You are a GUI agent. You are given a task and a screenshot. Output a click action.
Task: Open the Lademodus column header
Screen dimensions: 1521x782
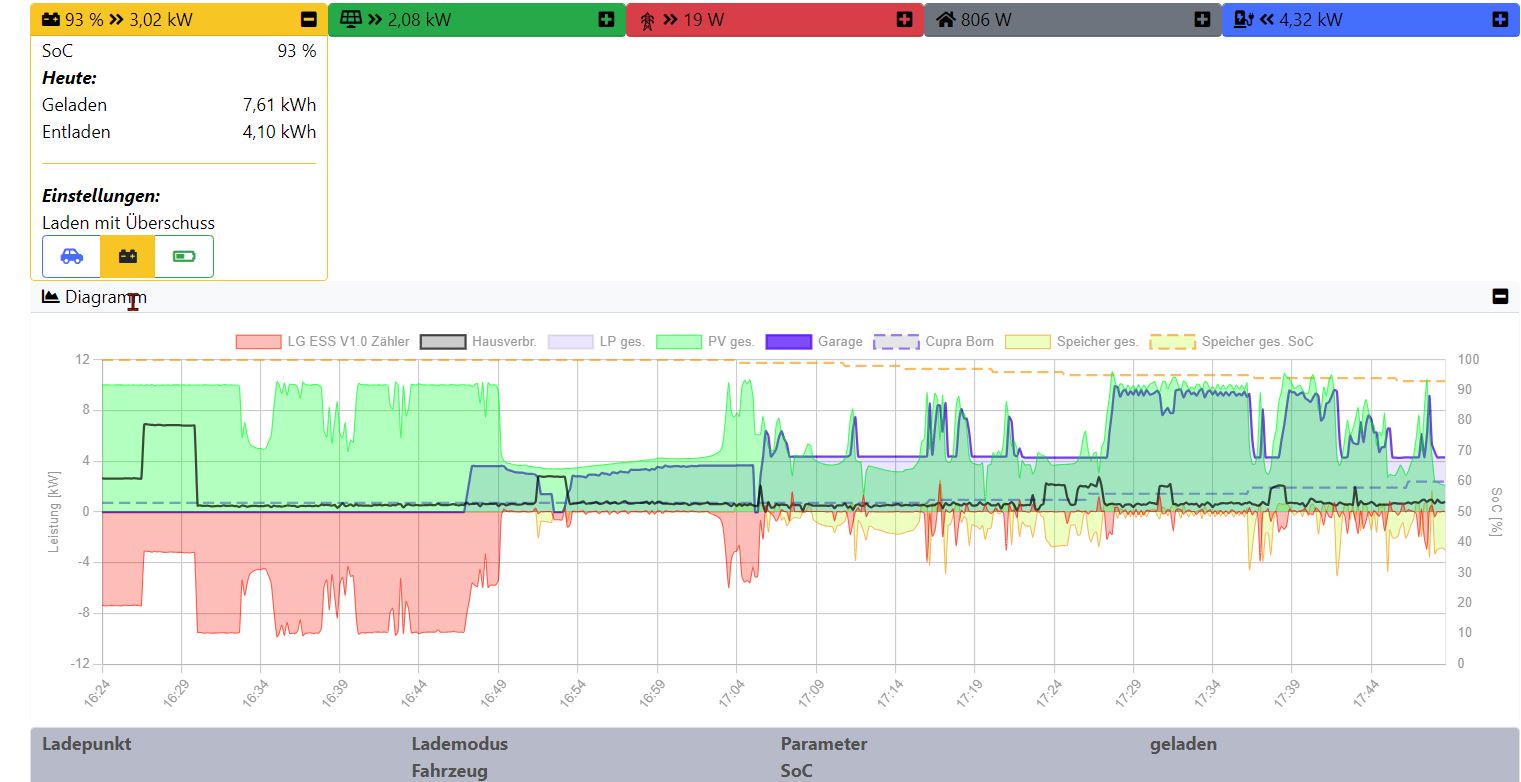coord(460,743)
